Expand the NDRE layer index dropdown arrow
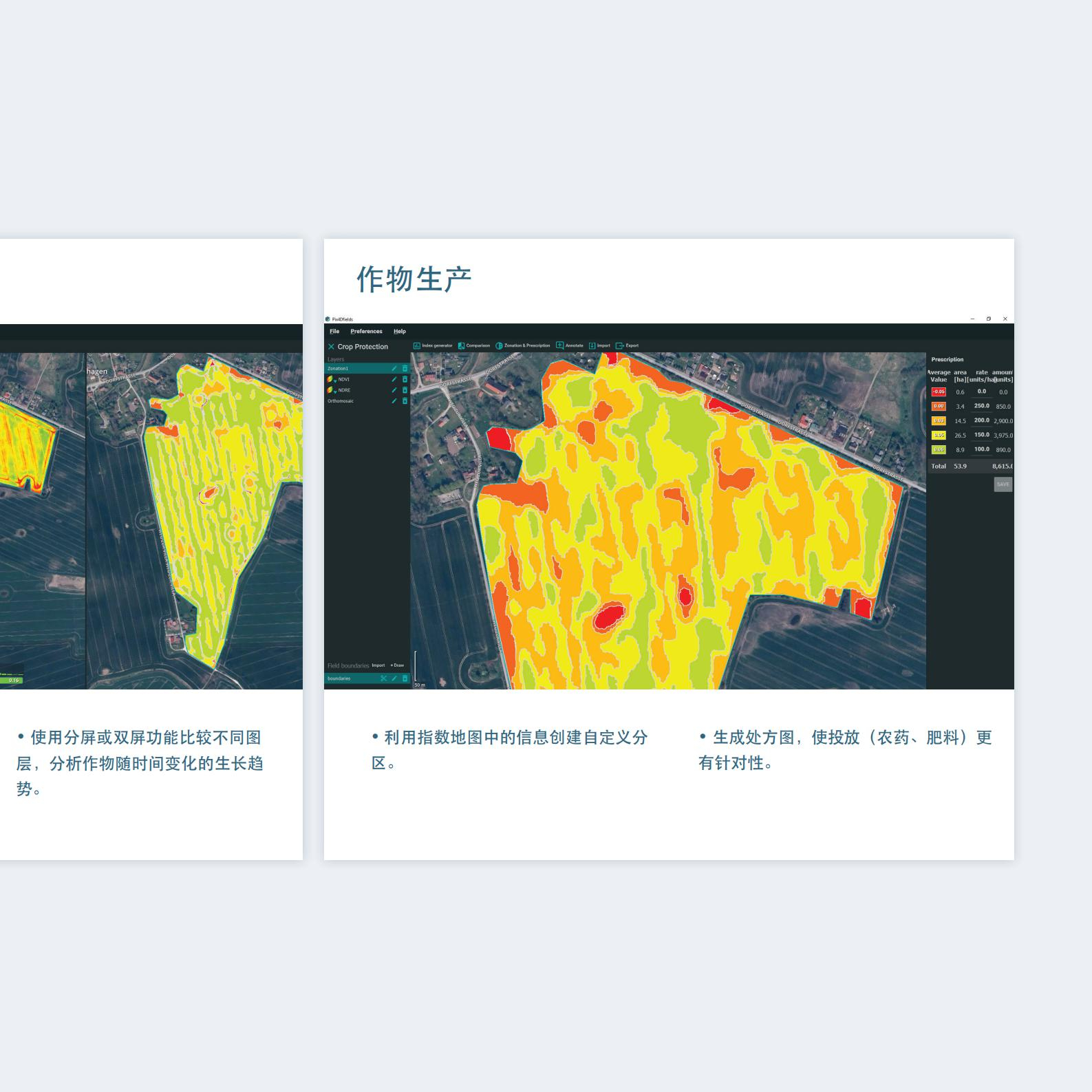1092x1092 pixels. point(335,392)
